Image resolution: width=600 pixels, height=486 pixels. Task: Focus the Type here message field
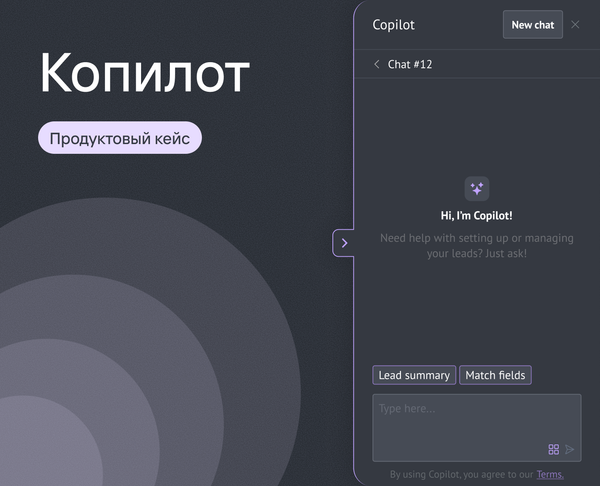477,427
